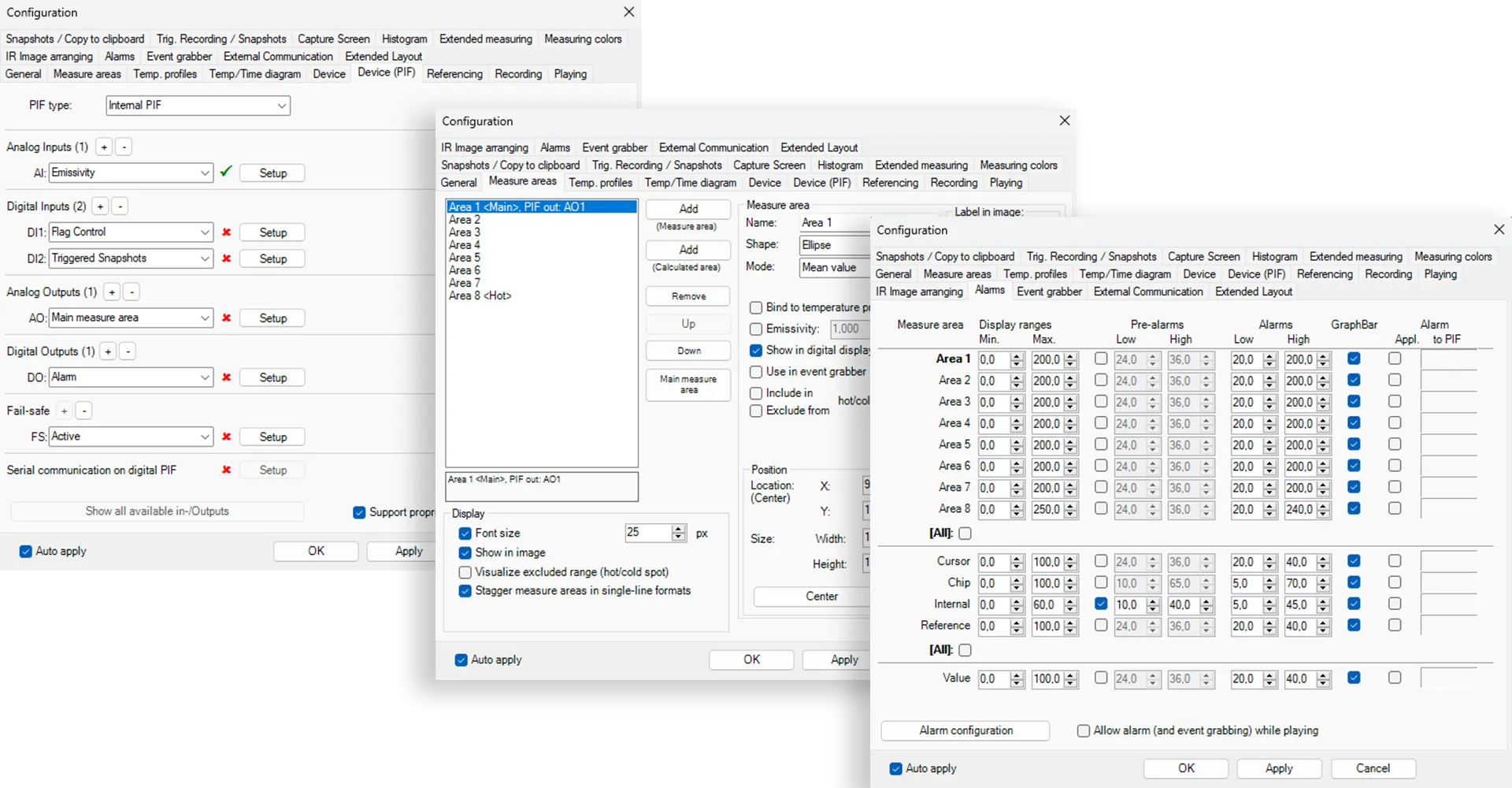Open the FS Active dropdown
This screenshot has width=1512, height=788.
click(x=205, y=437)
